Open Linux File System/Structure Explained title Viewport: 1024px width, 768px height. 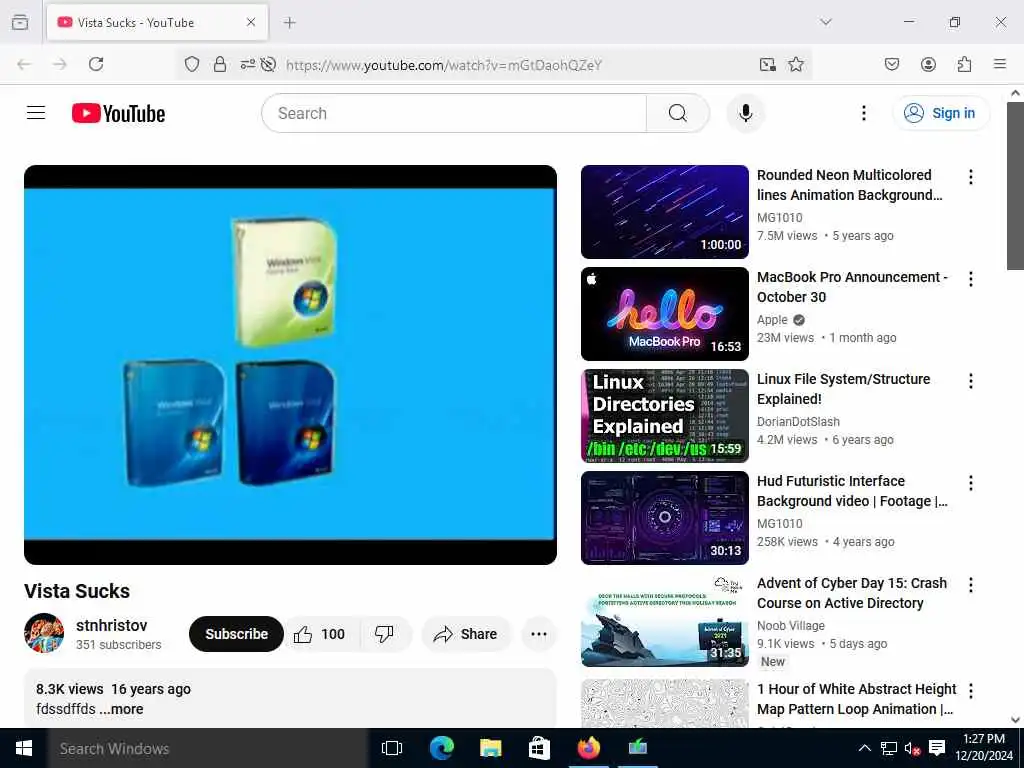(x=843, y=389)
